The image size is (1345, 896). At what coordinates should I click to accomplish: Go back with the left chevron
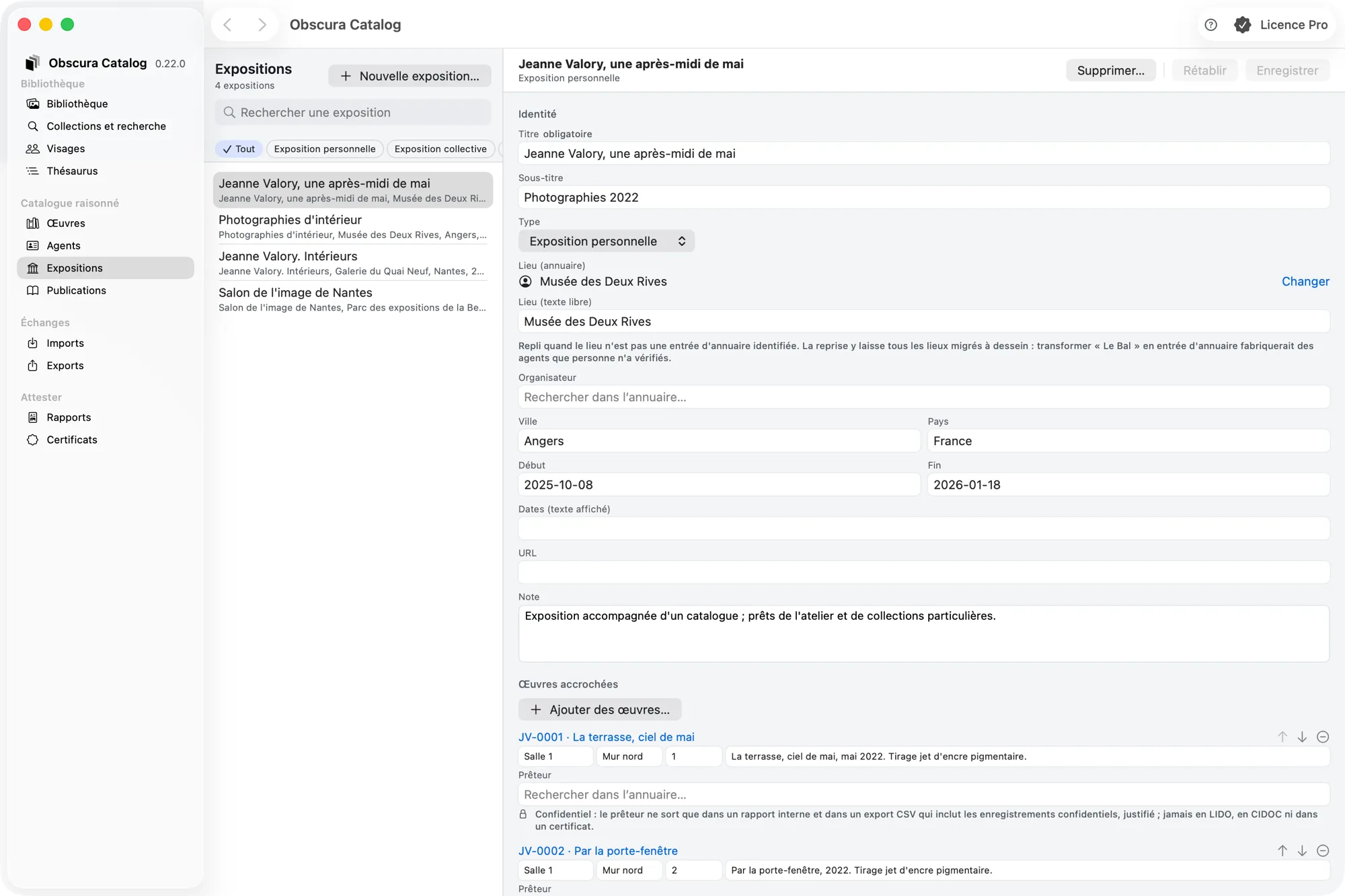(x=228, y=25)
